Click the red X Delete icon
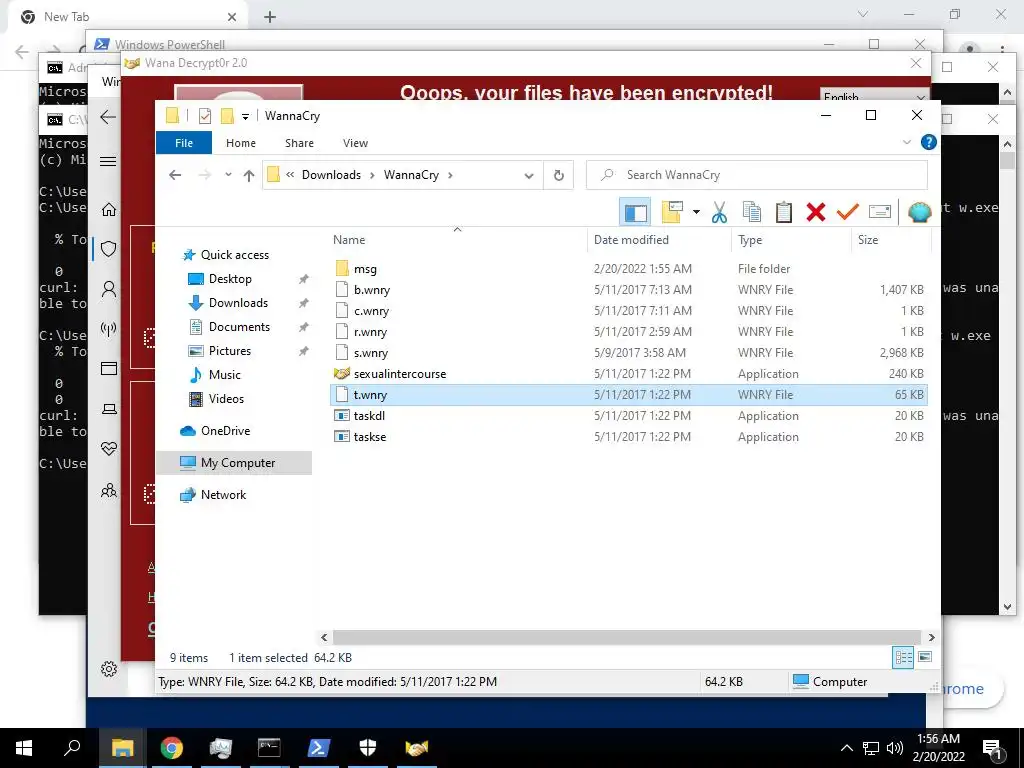The height and width of the screenshot is (768, 1024). [816, 212]
